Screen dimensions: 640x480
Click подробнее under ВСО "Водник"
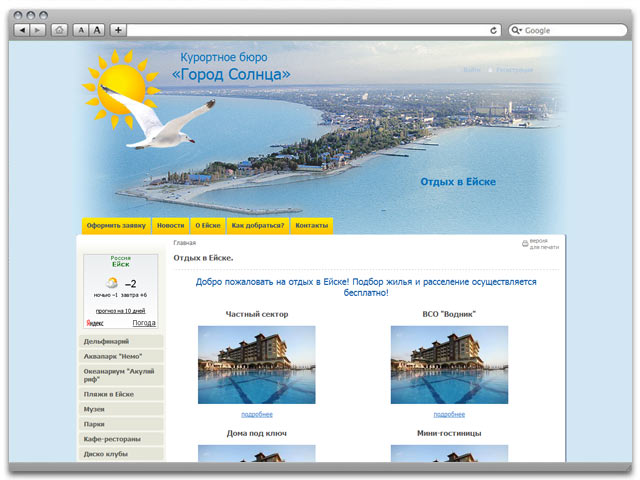(449, 414)
